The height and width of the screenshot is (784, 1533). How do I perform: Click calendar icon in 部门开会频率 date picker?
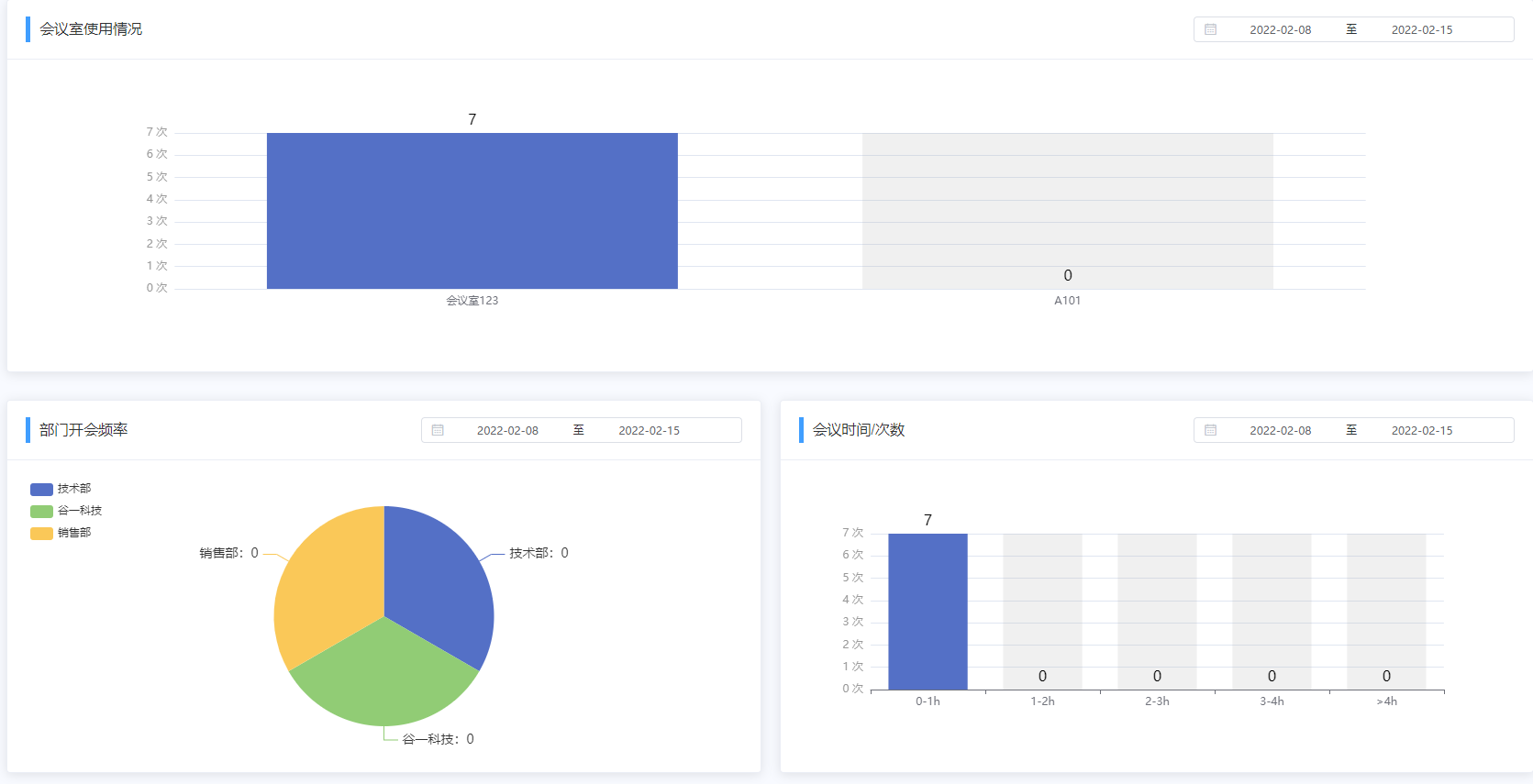pos(438,430)
